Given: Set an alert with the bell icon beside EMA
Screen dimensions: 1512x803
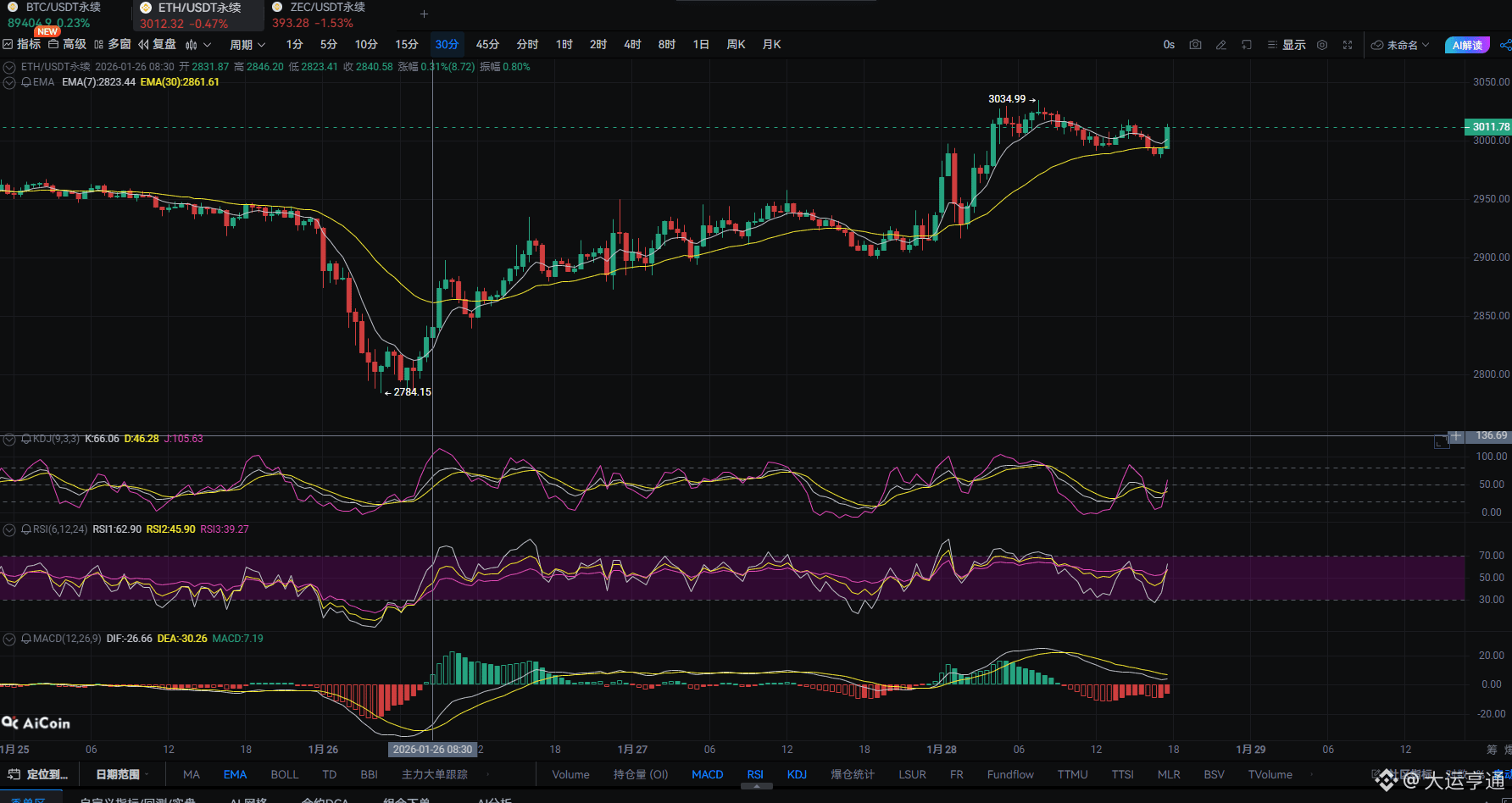Looking at the screenshot, I should [27, 82].
